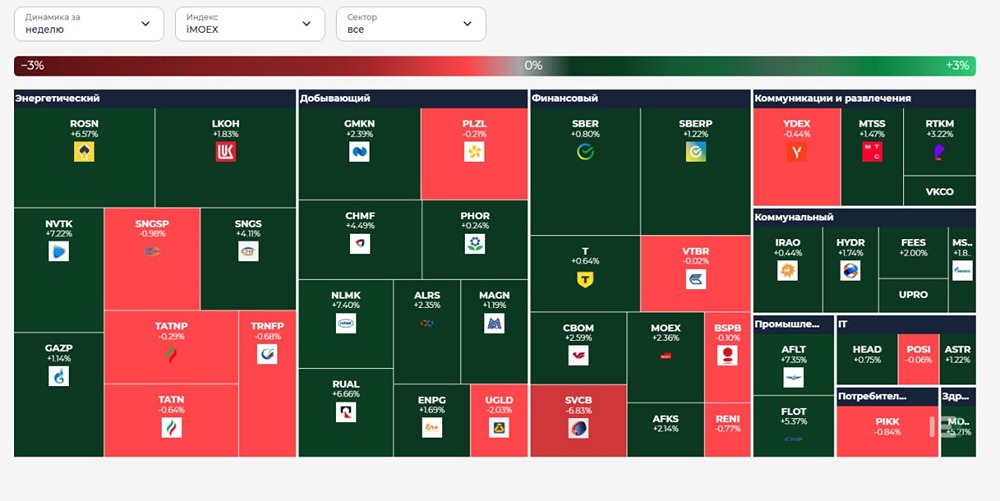Click the BSPB logo icon

pyautogui.click(x=728, y=356)
